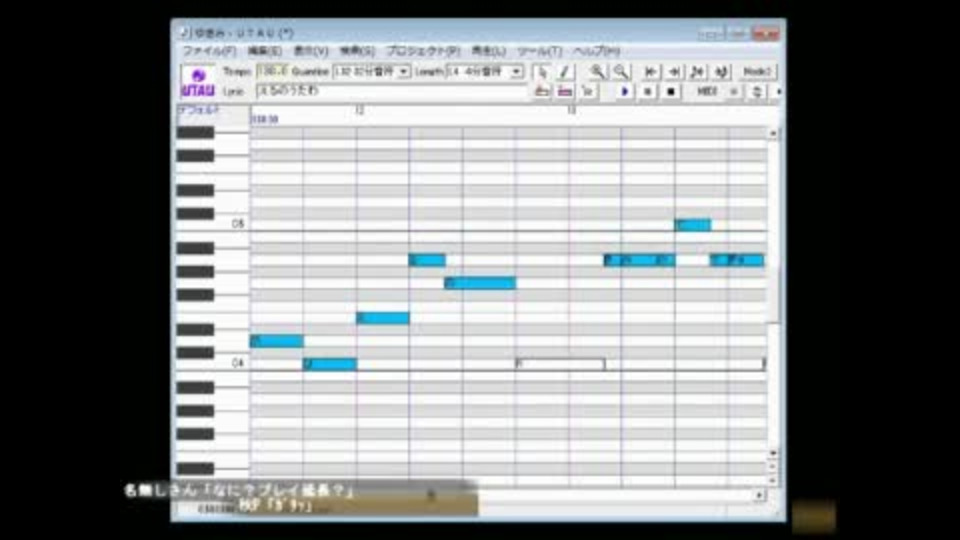Click measure marker 12 on the ruler
This screenshot has width=960, height=540.
pos(359,110)
